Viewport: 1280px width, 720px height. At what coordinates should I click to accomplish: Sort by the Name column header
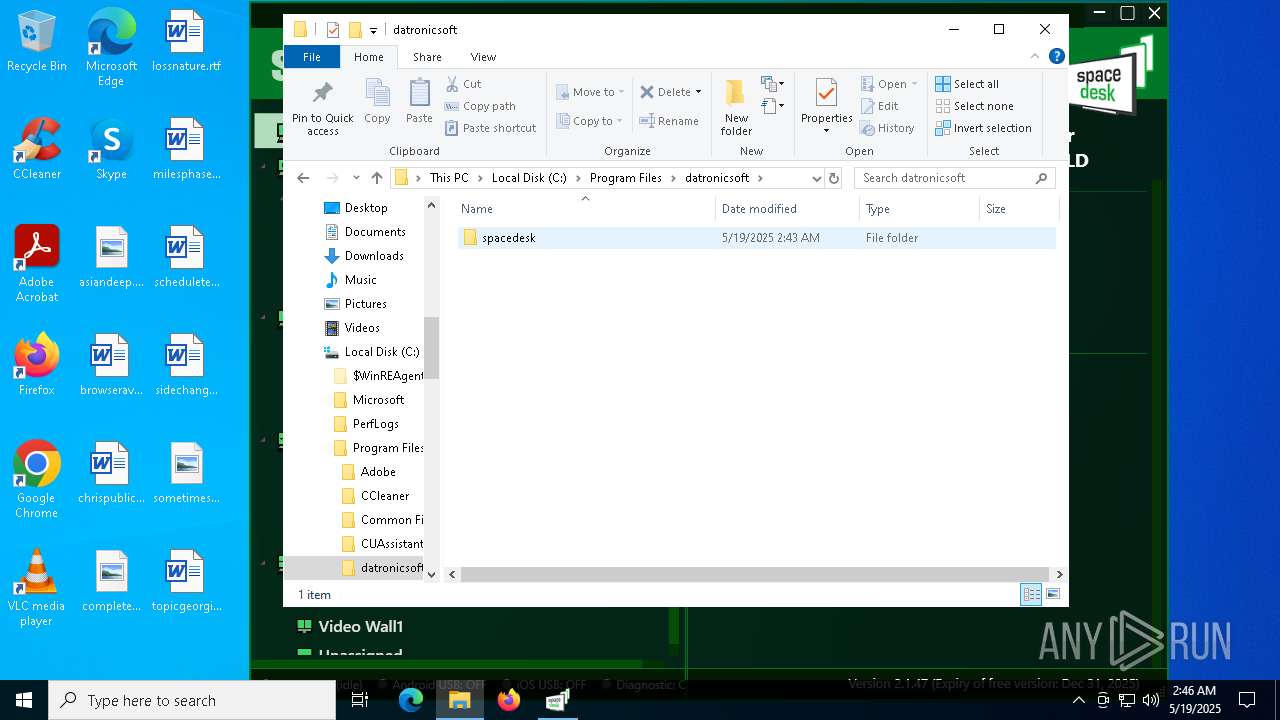click(x=586, y=209)
